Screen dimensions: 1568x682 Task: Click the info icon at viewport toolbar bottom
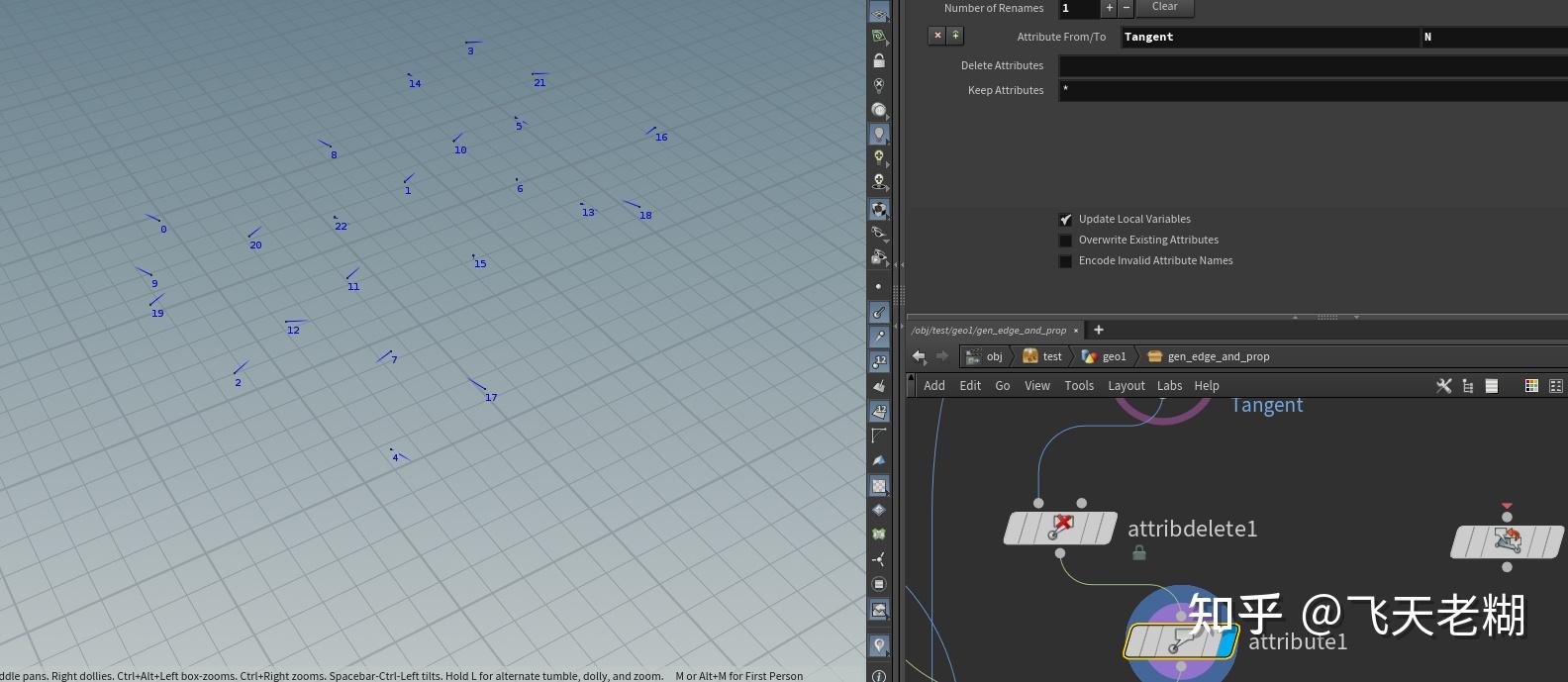[x=878, y=675]
